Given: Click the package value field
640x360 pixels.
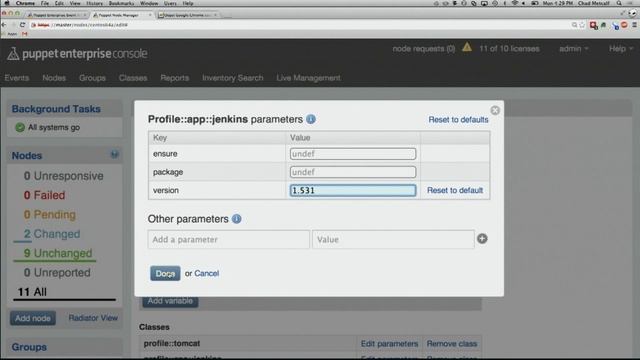Looking at the screenshot, I should click(353, 172).
